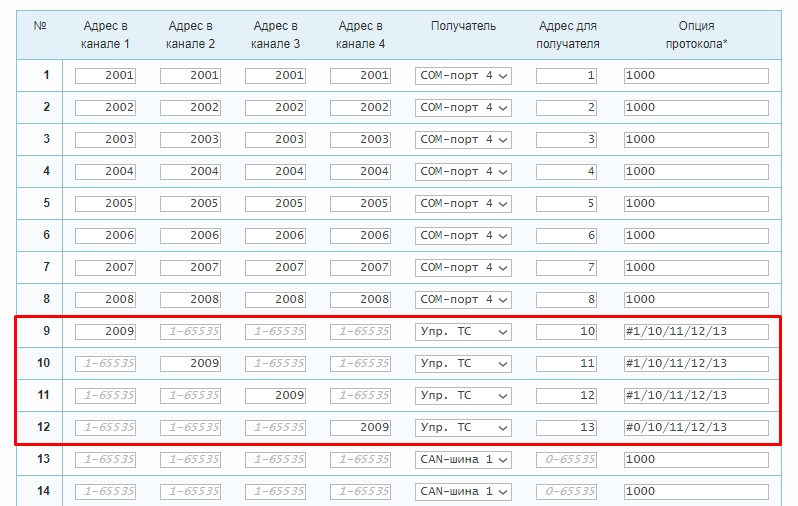
Task: Open the "Упр. ТС" dropdown in row 9
Action: click(463, 332)
